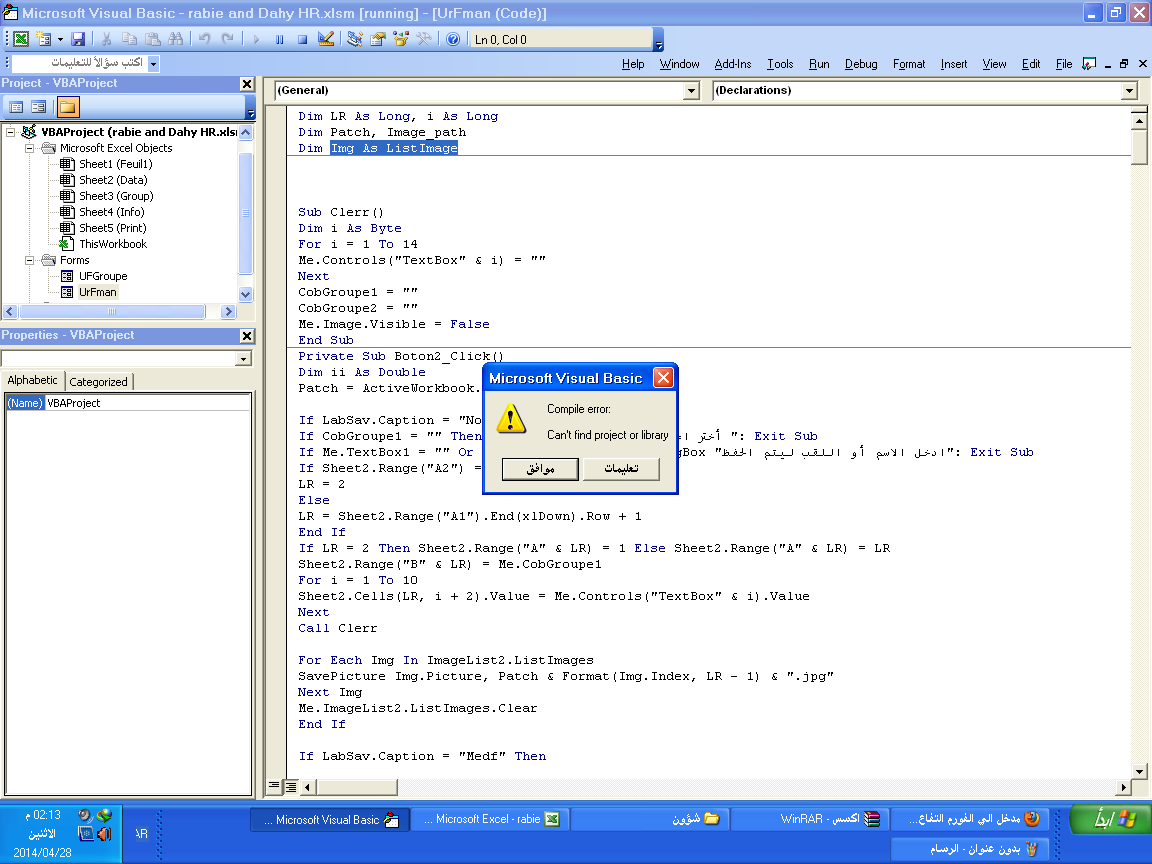Open the Run menu
This screenshot has width=1152, height=864.
coord(819,64)
